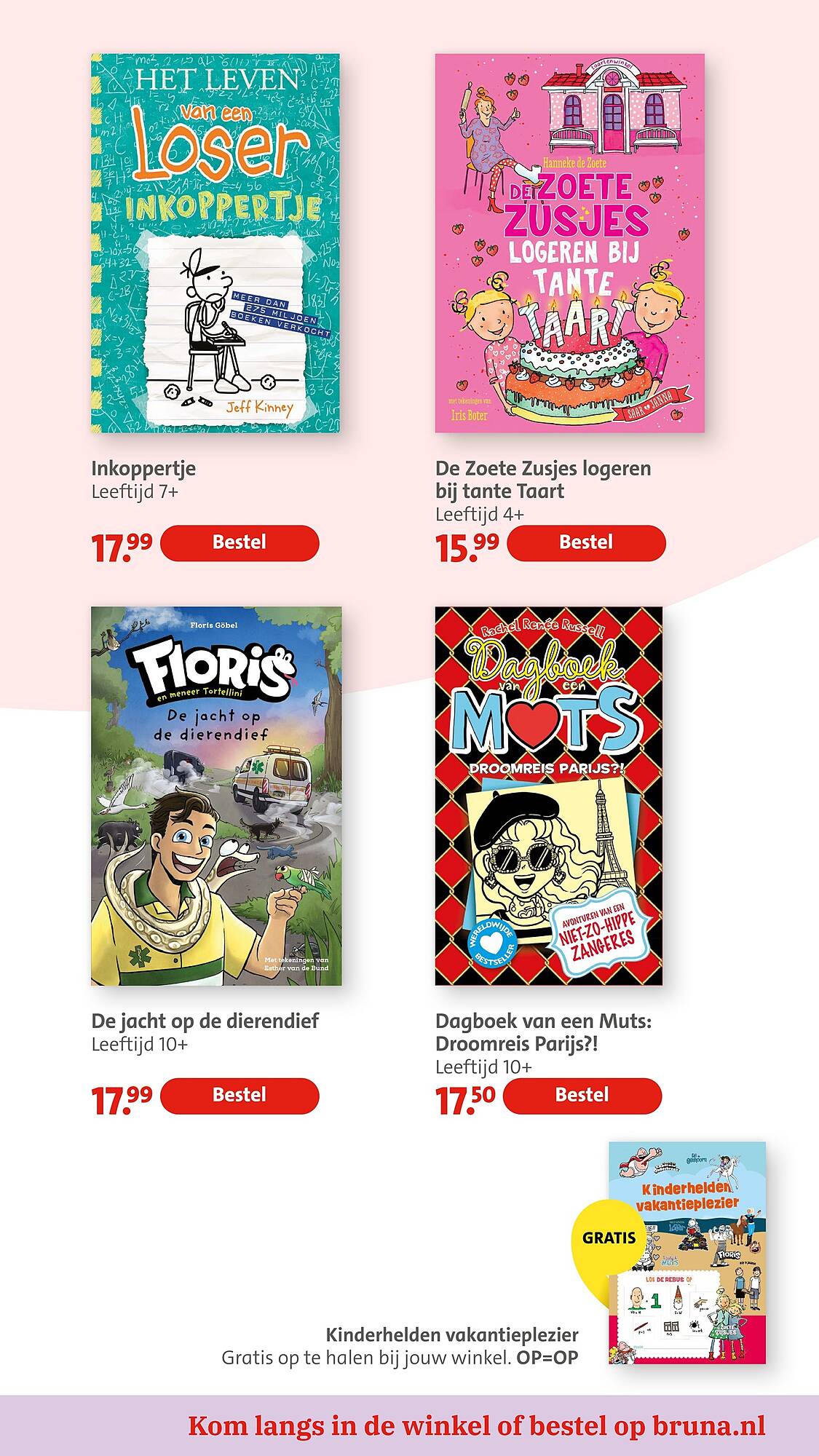Click Bestel for Dagboek van een Muts
The image size is (819, 1456).
tap(582, 1096)
